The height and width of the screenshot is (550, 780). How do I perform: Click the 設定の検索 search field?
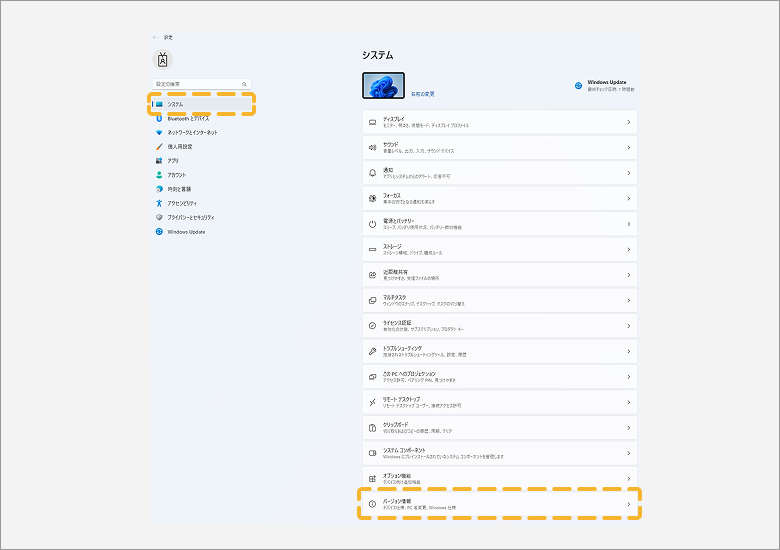(x=201, y=84)
